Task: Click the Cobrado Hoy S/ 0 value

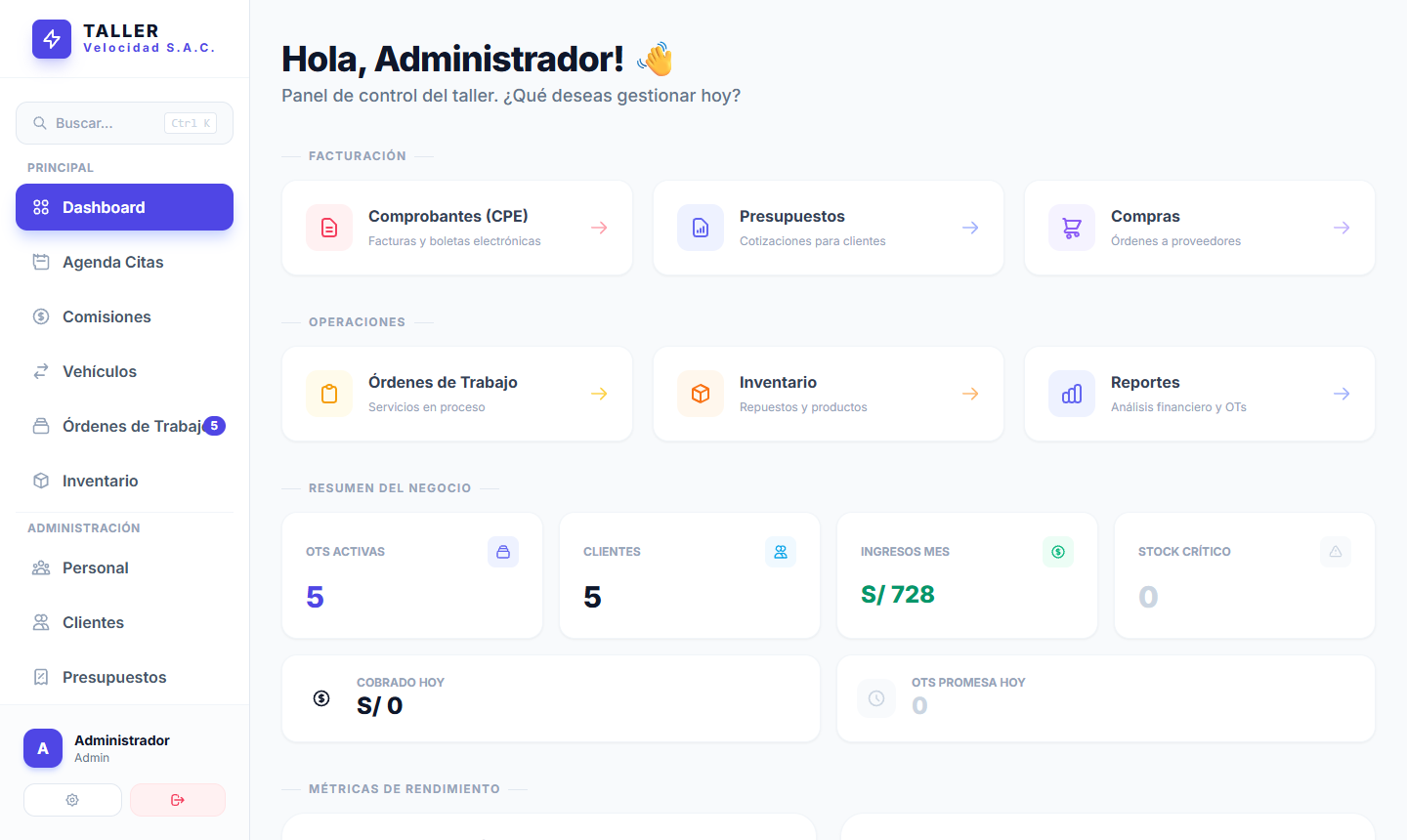Action: point(380,706)
